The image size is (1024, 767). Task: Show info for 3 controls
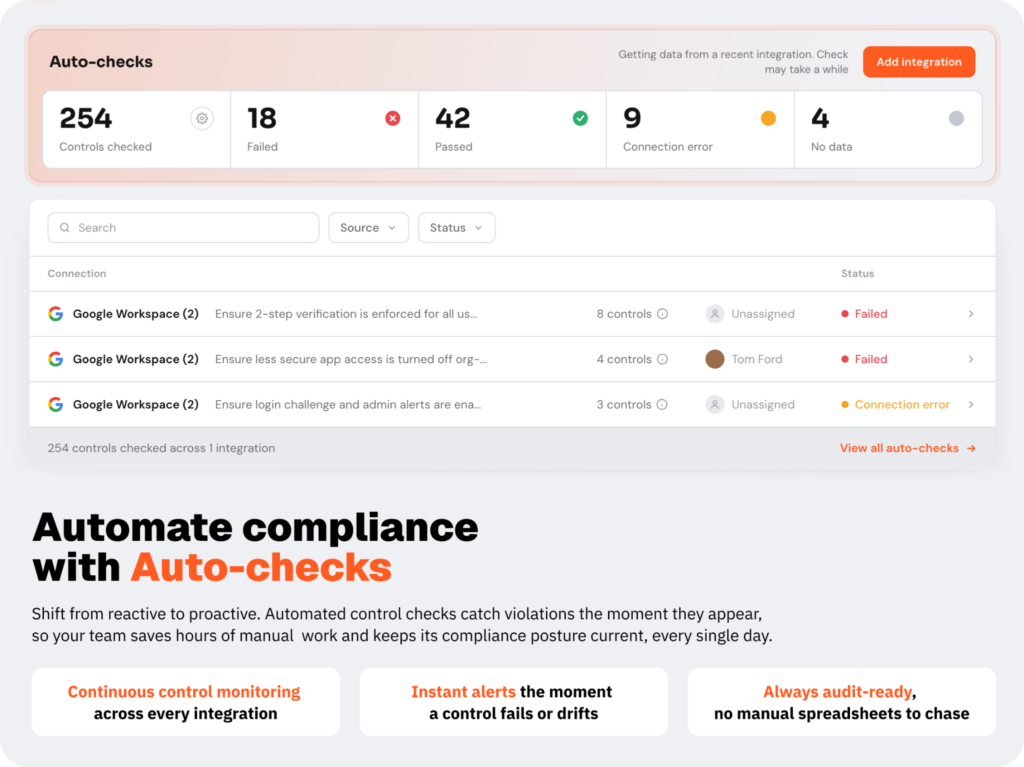point(662,404)
